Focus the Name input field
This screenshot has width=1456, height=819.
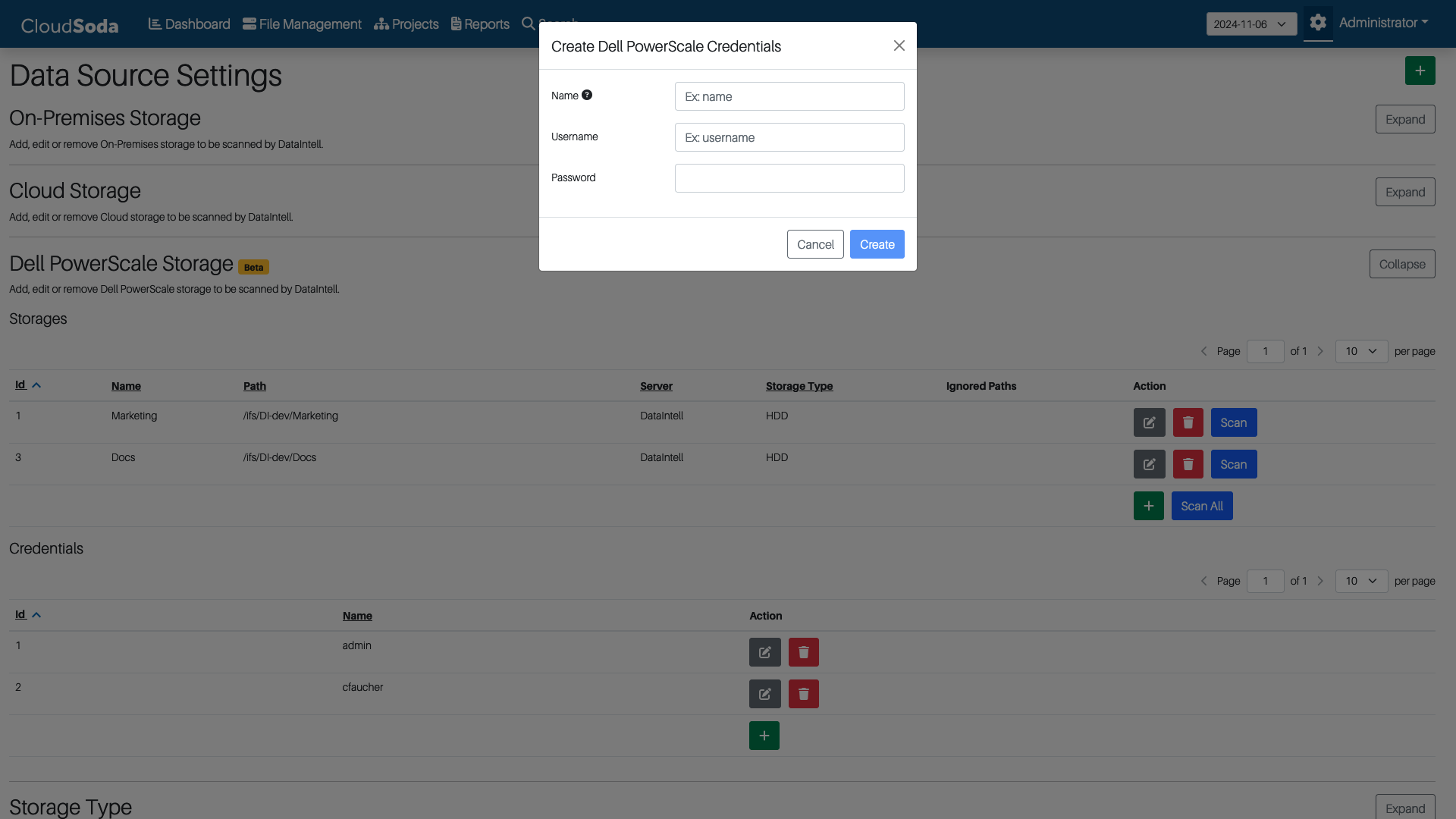pyautogui.click(x=789, y=96)
